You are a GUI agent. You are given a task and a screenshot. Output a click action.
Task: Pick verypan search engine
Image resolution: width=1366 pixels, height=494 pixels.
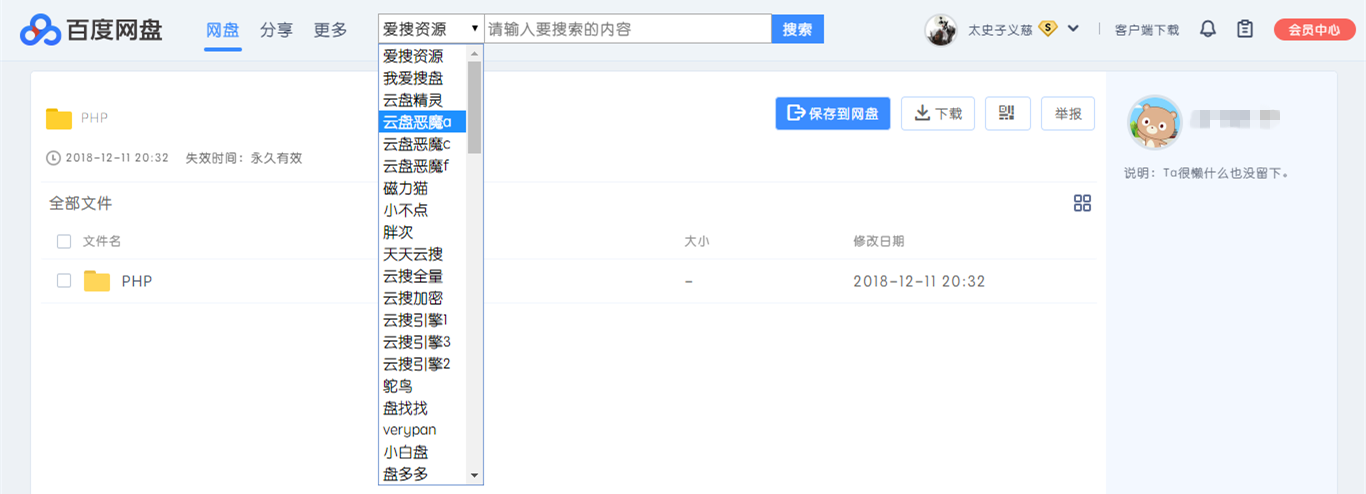coord(423,430)
